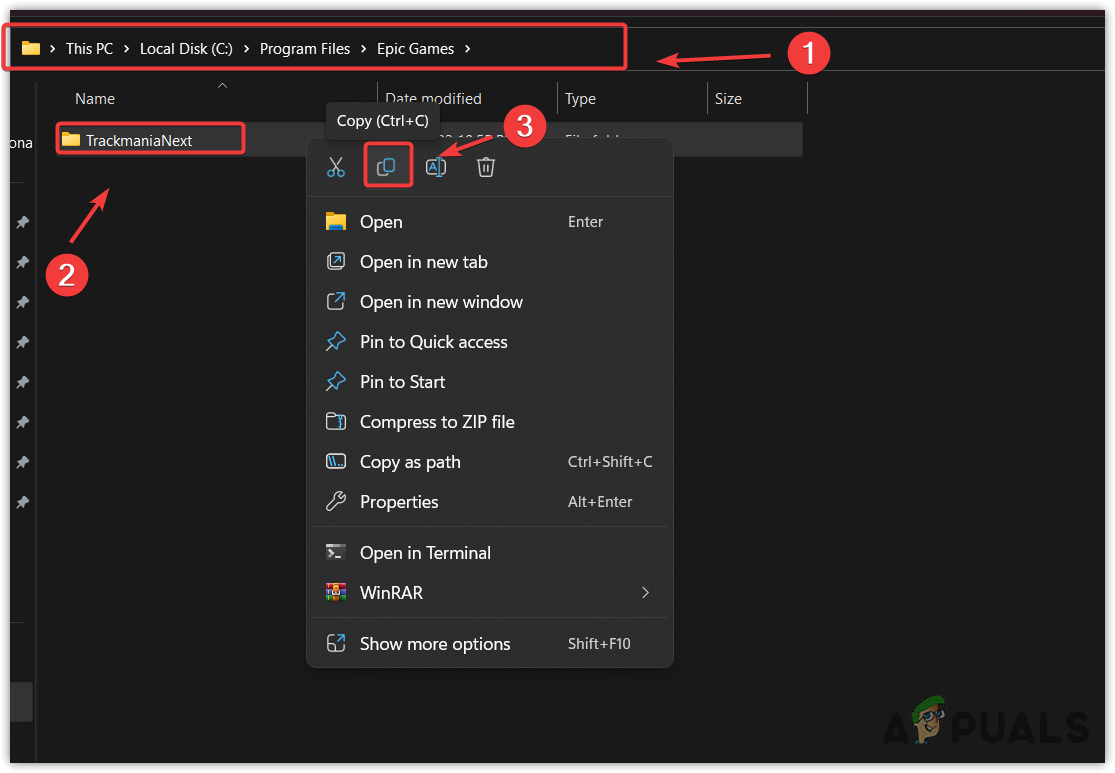Choose Copy as path
The width and height of the screenshot is (1115, 773).
click(490, 462)
